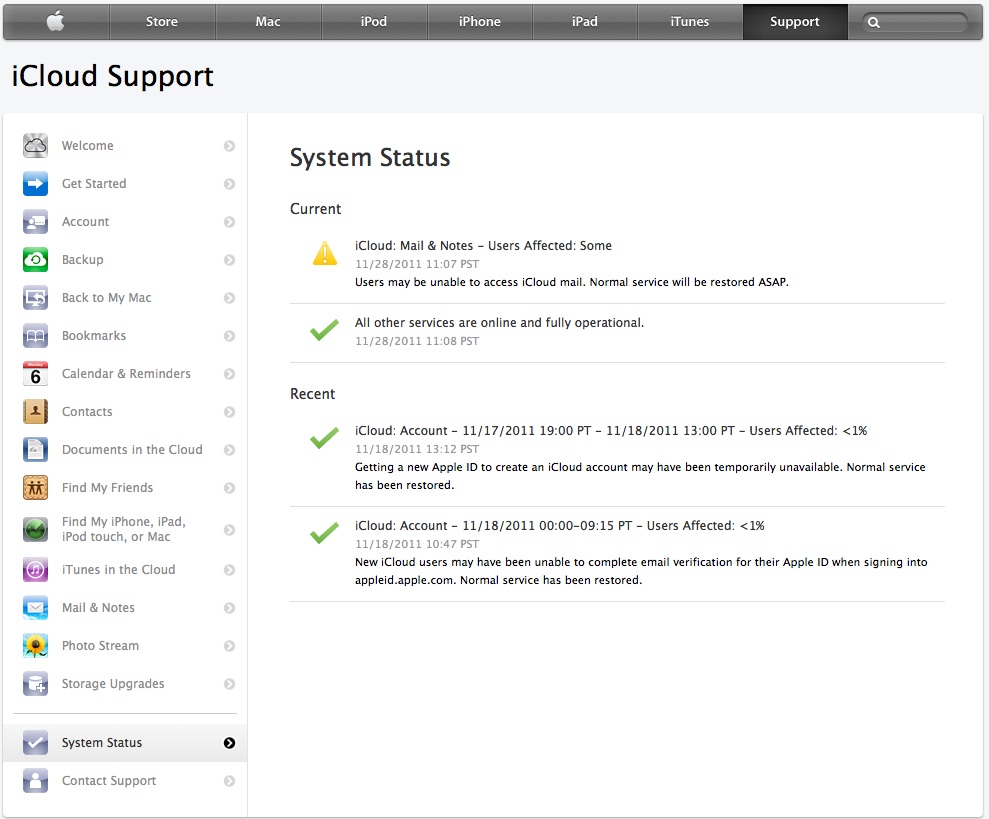Click the System Status checkmark icon in sidebar
Viewport: 989px width, 819px height.
[35, 743]
